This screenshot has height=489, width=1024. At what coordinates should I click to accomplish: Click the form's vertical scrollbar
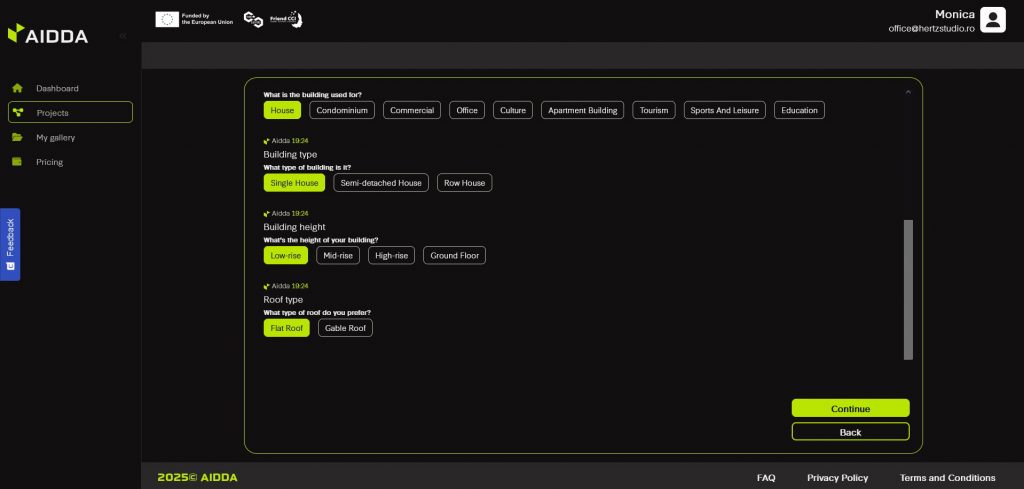(x=908, y=289)
